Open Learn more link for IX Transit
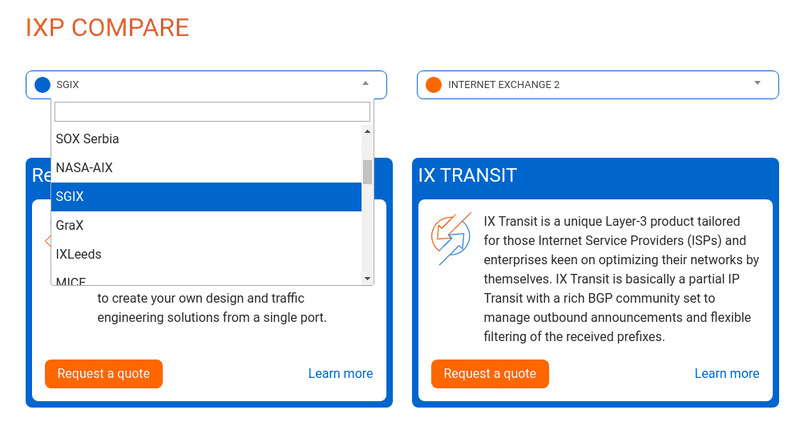Screen dimensions: 800x438 click(x=727, y=374)
